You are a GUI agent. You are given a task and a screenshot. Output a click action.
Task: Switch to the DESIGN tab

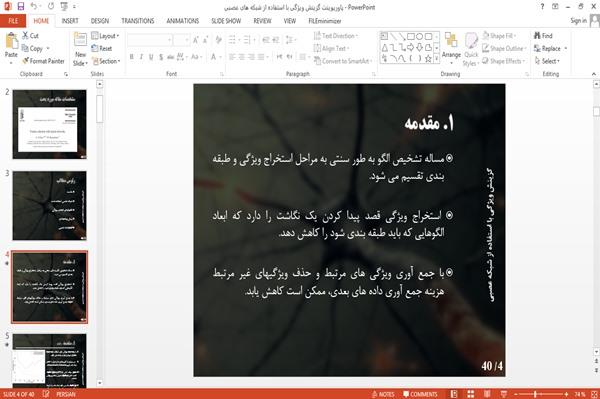pyautogui.click(x=100, y=21)
